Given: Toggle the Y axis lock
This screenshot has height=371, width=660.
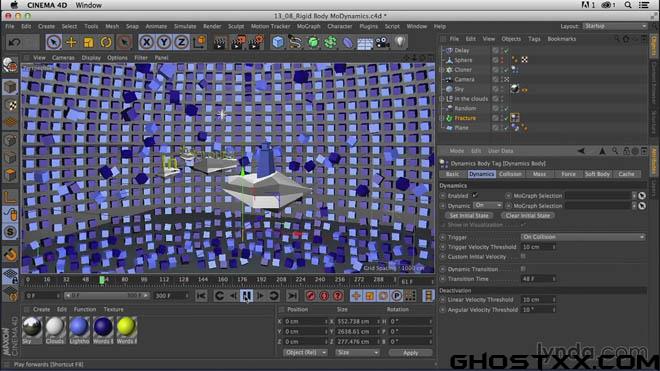Looking at the screenshot, I should tap(164, 42).
